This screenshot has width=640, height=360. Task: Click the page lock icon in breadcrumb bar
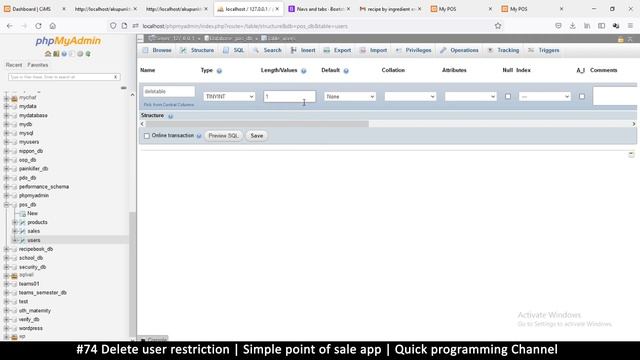point(620,39)
